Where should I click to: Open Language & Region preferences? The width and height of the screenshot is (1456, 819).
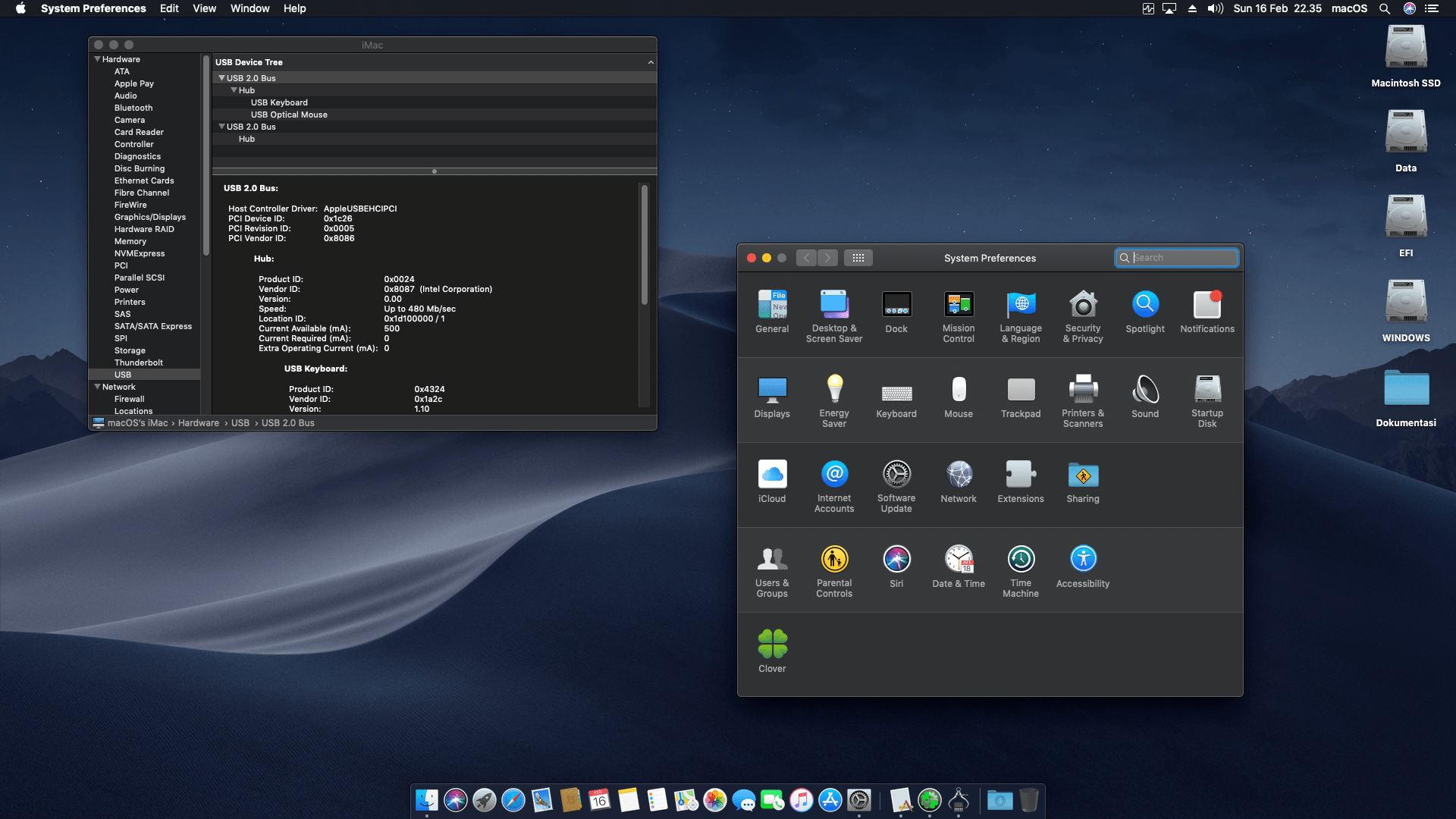tap(1021, 316)
